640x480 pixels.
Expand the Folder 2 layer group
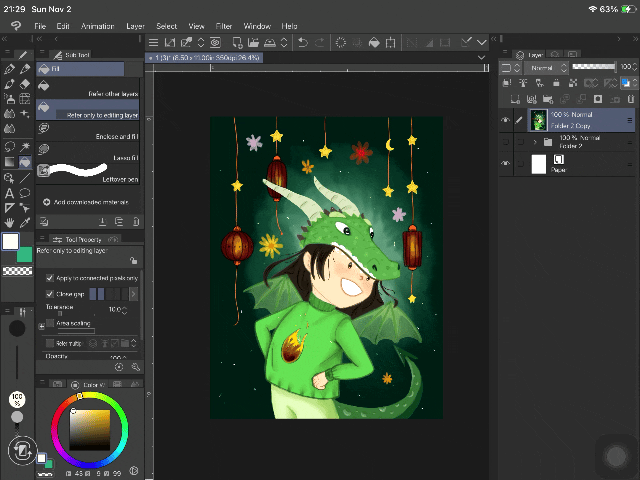pyautogui.click(x=535, y=142)
